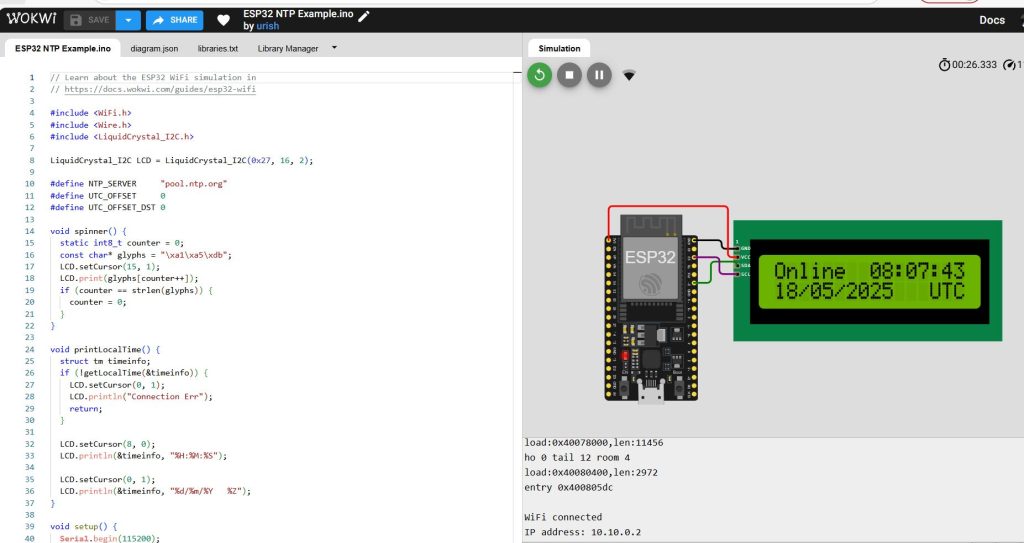Click 'IP address: 10.10.0.2' in serial console
Viewport: 1024px width, 543px height.
(583, 532)
